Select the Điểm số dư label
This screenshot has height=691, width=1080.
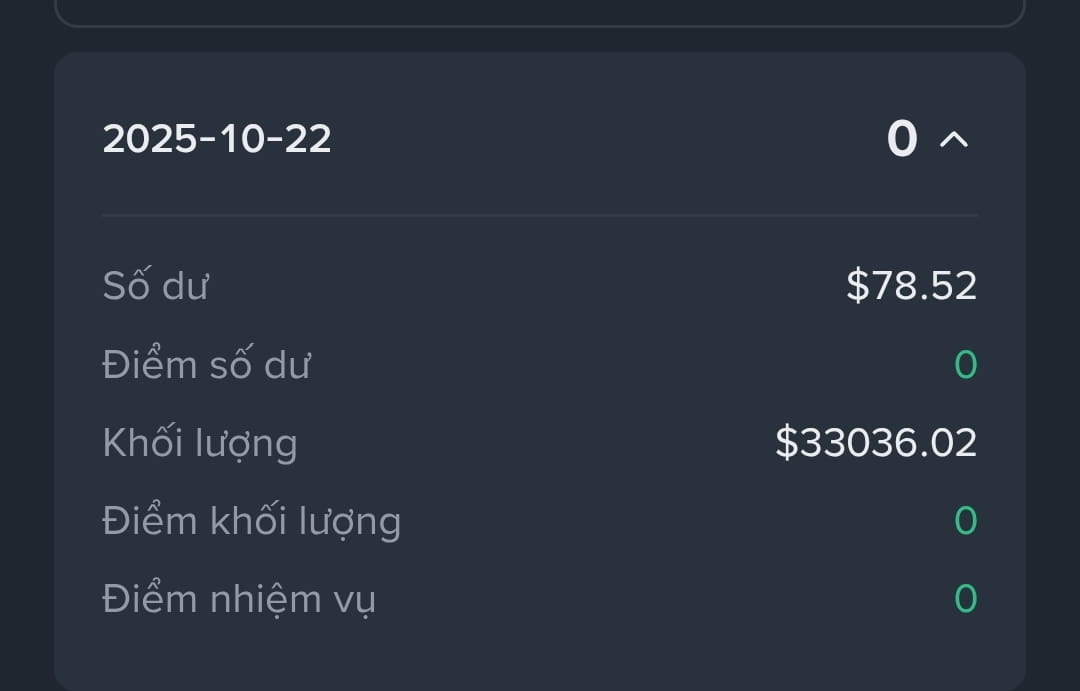pos(207,364)
